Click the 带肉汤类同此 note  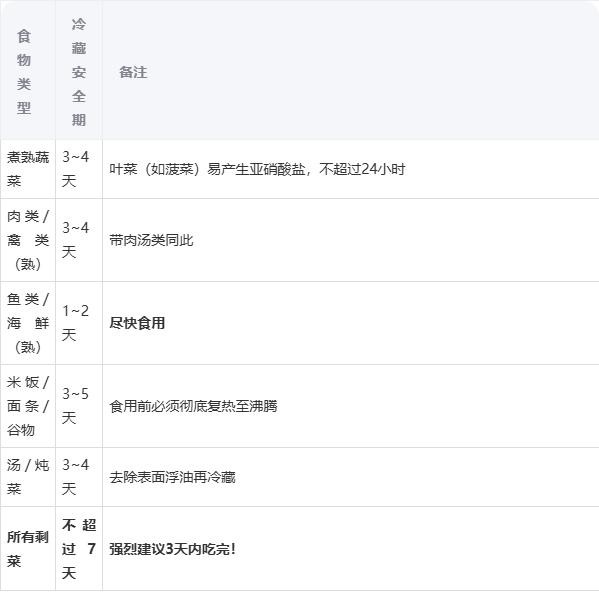point(151,240)
